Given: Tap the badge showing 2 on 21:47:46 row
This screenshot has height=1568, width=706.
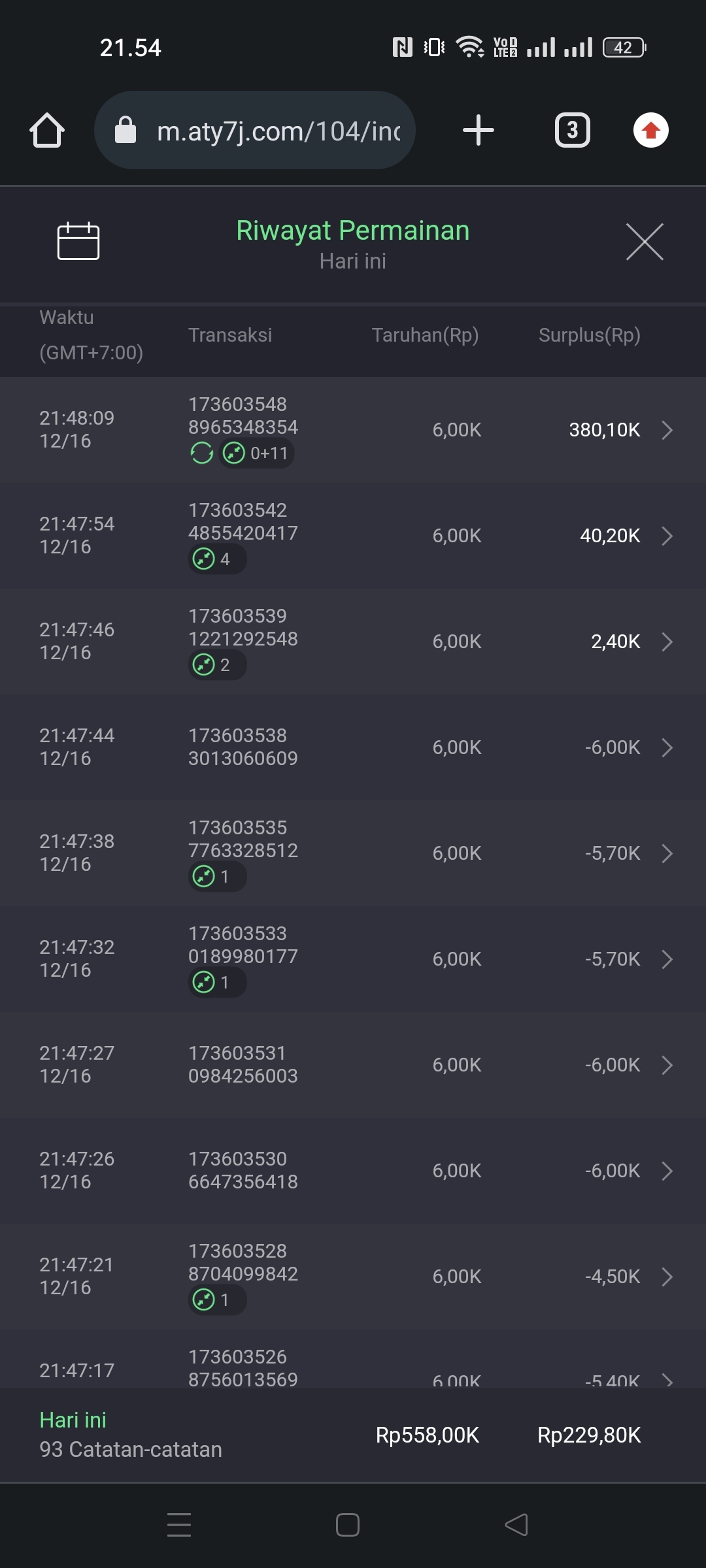Looking at the screenshot, I should (217, 665).
